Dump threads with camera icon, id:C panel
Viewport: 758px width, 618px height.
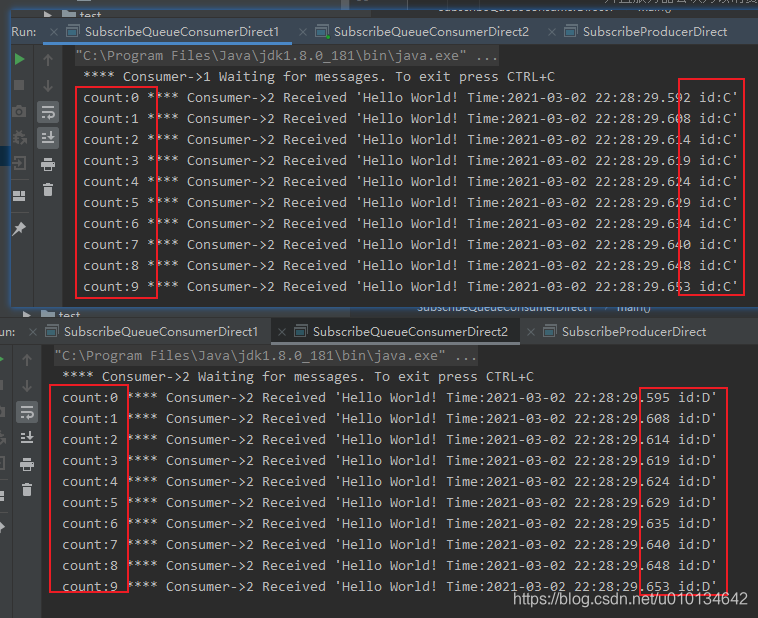tap(19, 112)
